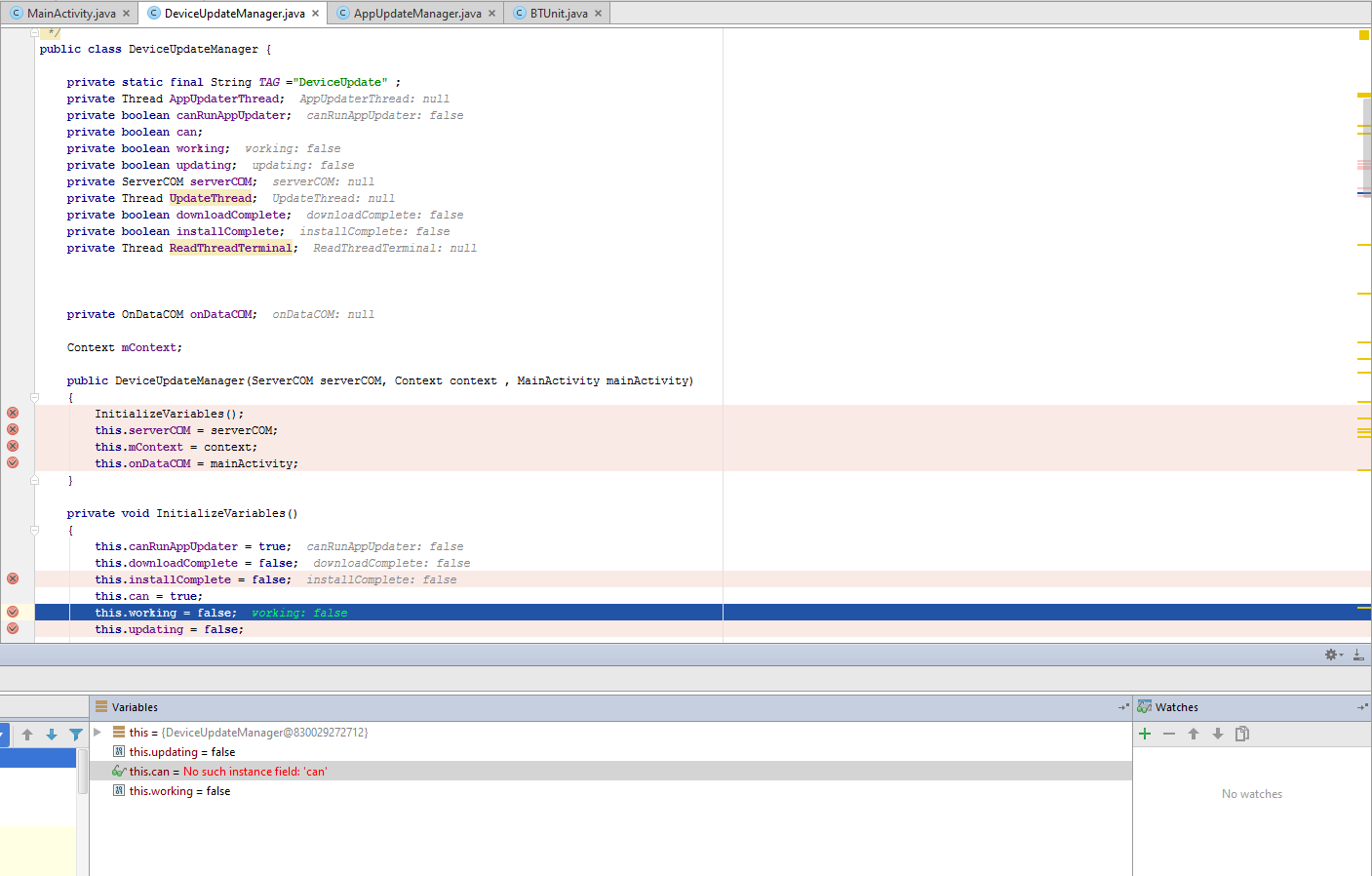1372x876 pixels.
Task: Click 'Context mContext;' declaration line
Action: pos(125,347)
